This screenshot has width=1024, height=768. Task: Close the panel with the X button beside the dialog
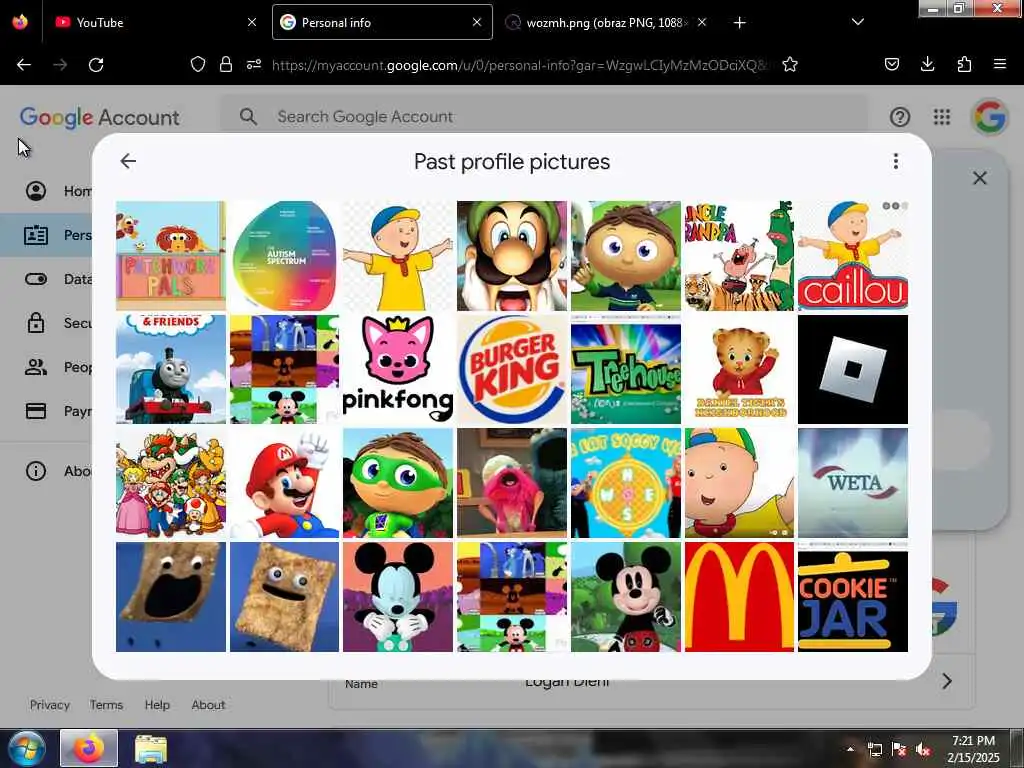pyautogui.click(x=979, y=178)
